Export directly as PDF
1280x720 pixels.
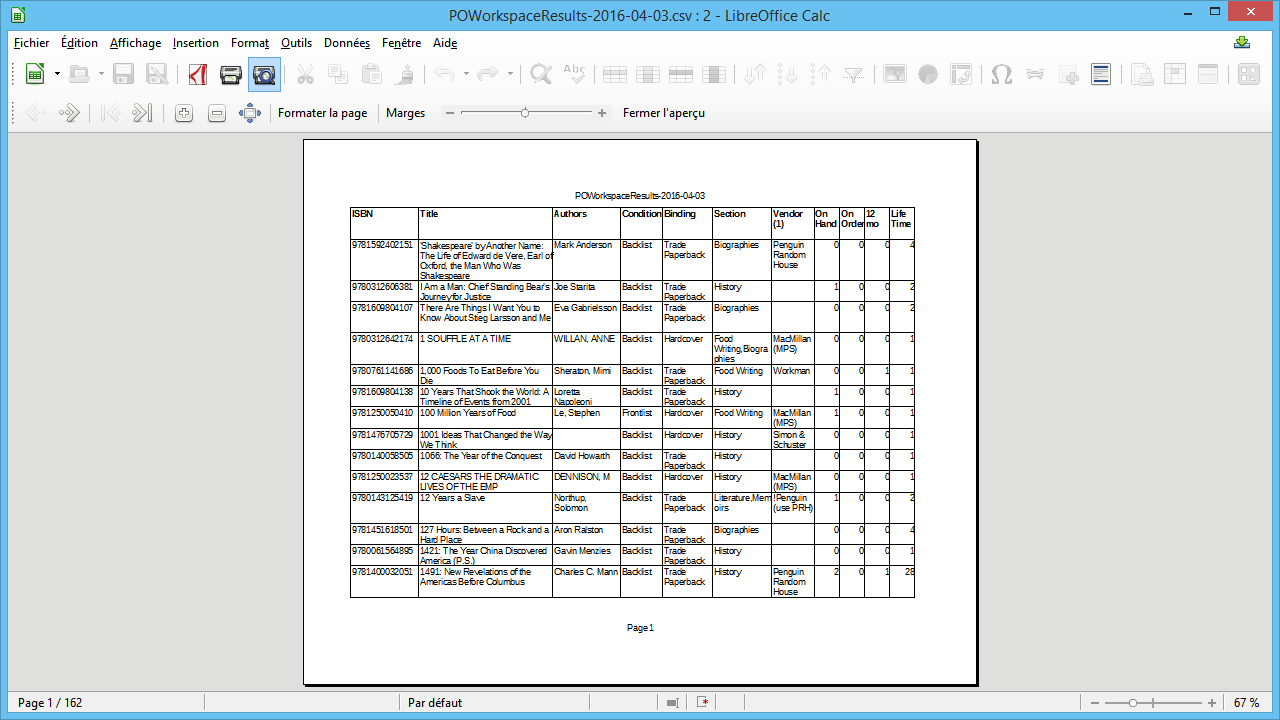[x=197, y=74]
